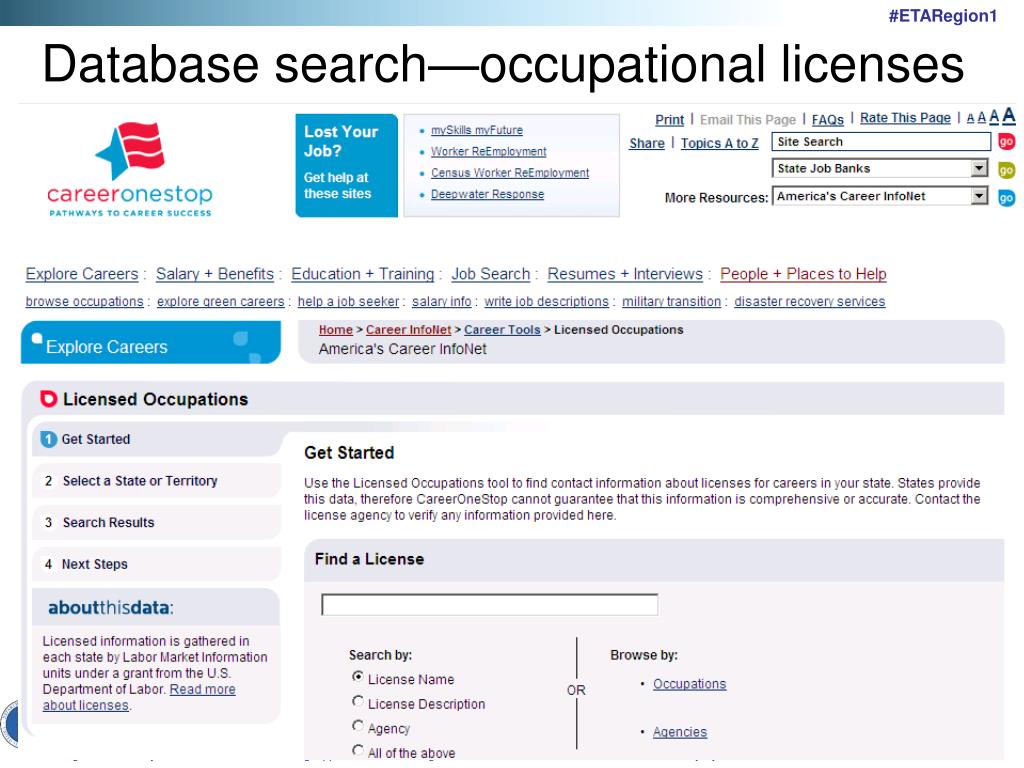Browse by Agencies link

(680, 732)
